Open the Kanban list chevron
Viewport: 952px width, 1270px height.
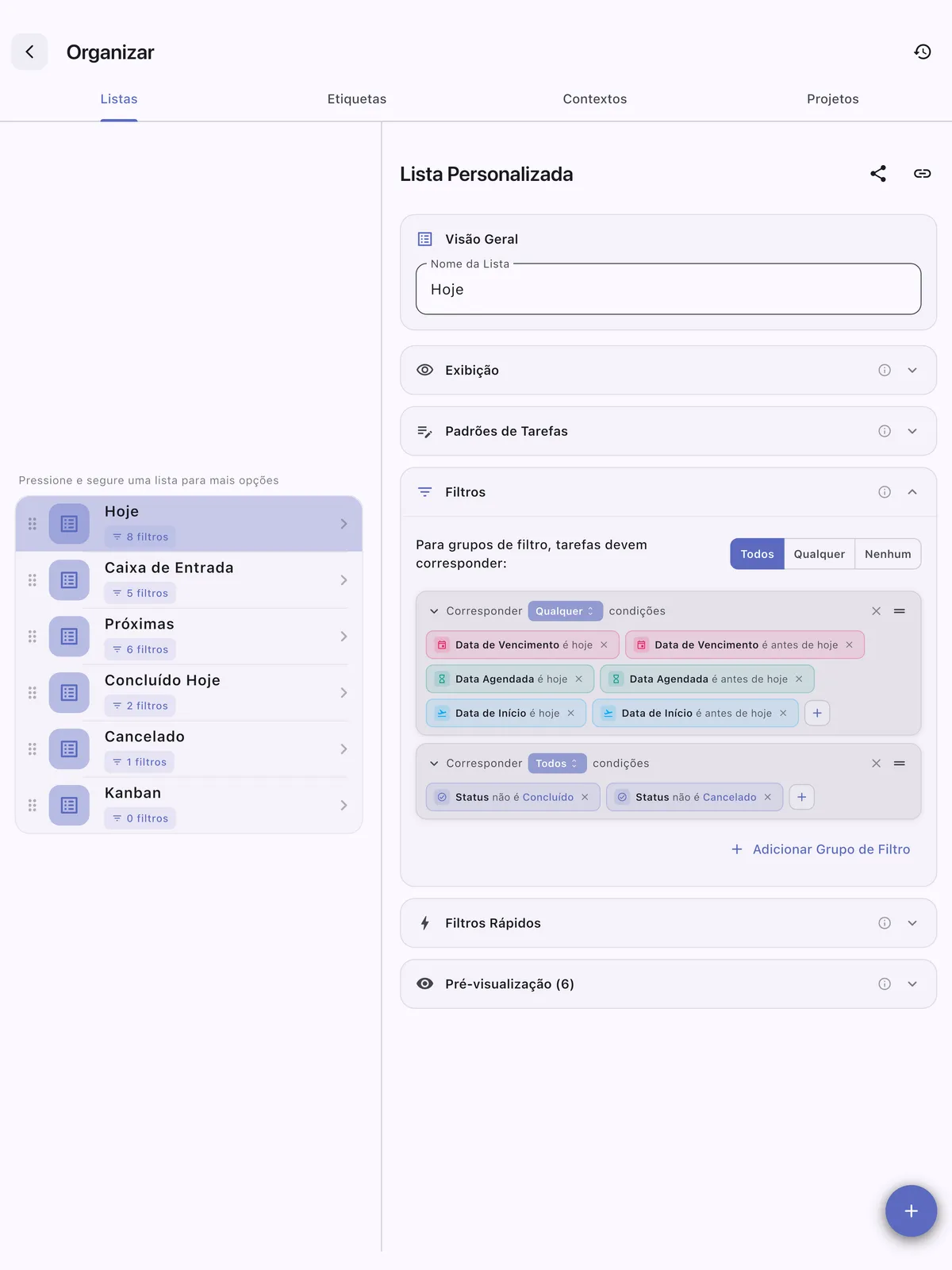coord(344,806)
